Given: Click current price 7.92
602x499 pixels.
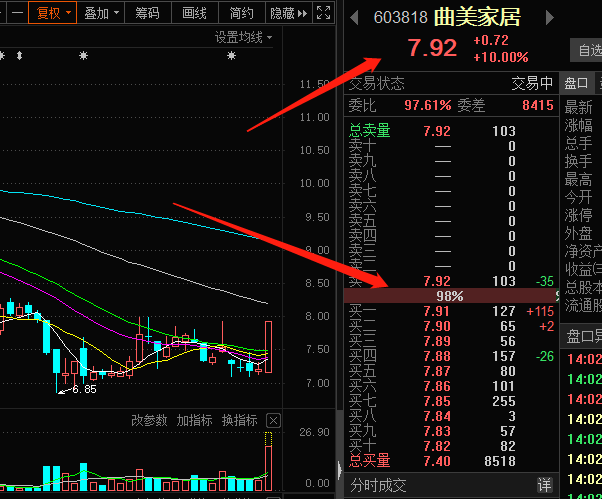Looking at the screenshot, I should (432, 48).
